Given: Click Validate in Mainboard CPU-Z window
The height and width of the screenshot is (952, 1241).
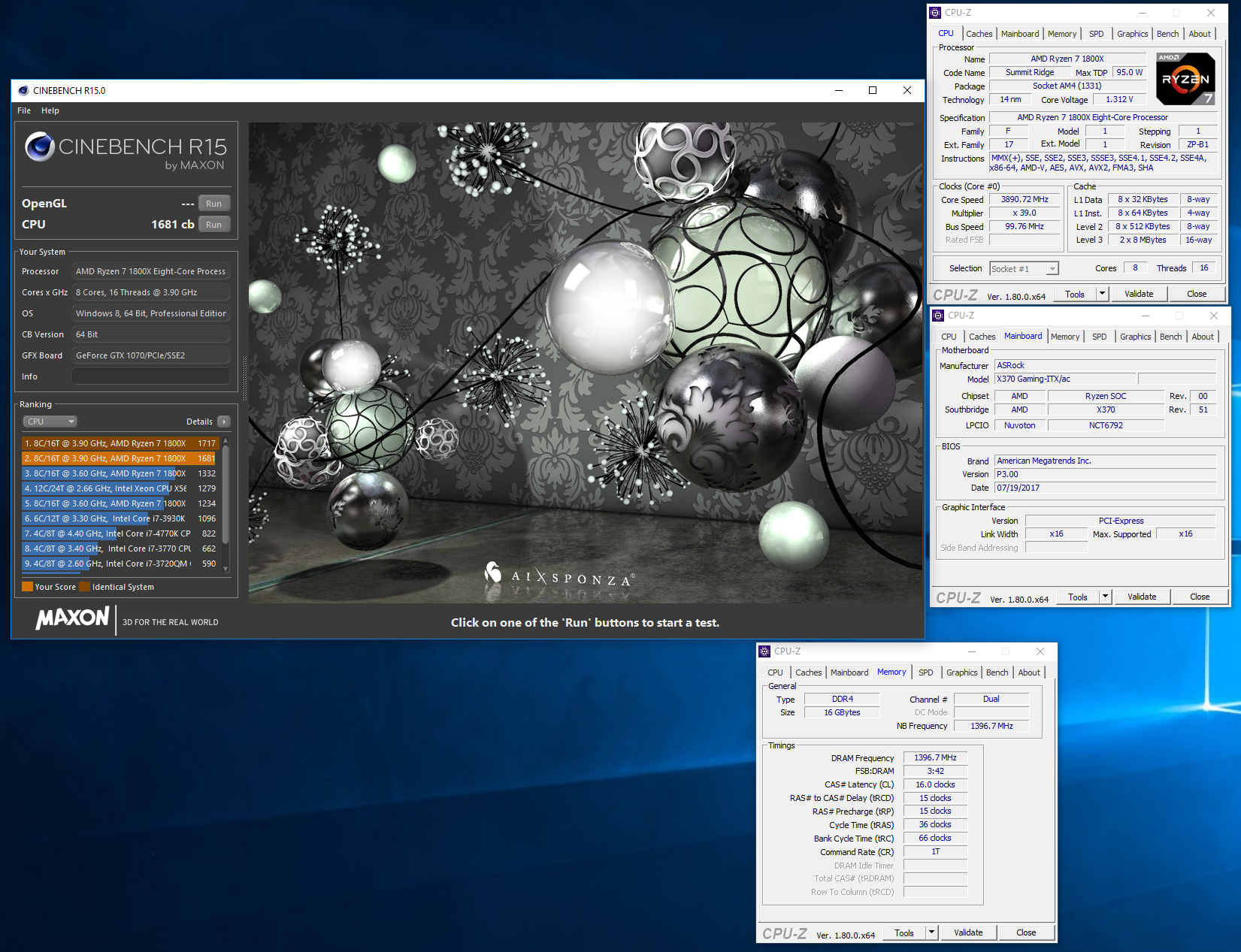Looking at the screenshot, I should (1142, 597).
